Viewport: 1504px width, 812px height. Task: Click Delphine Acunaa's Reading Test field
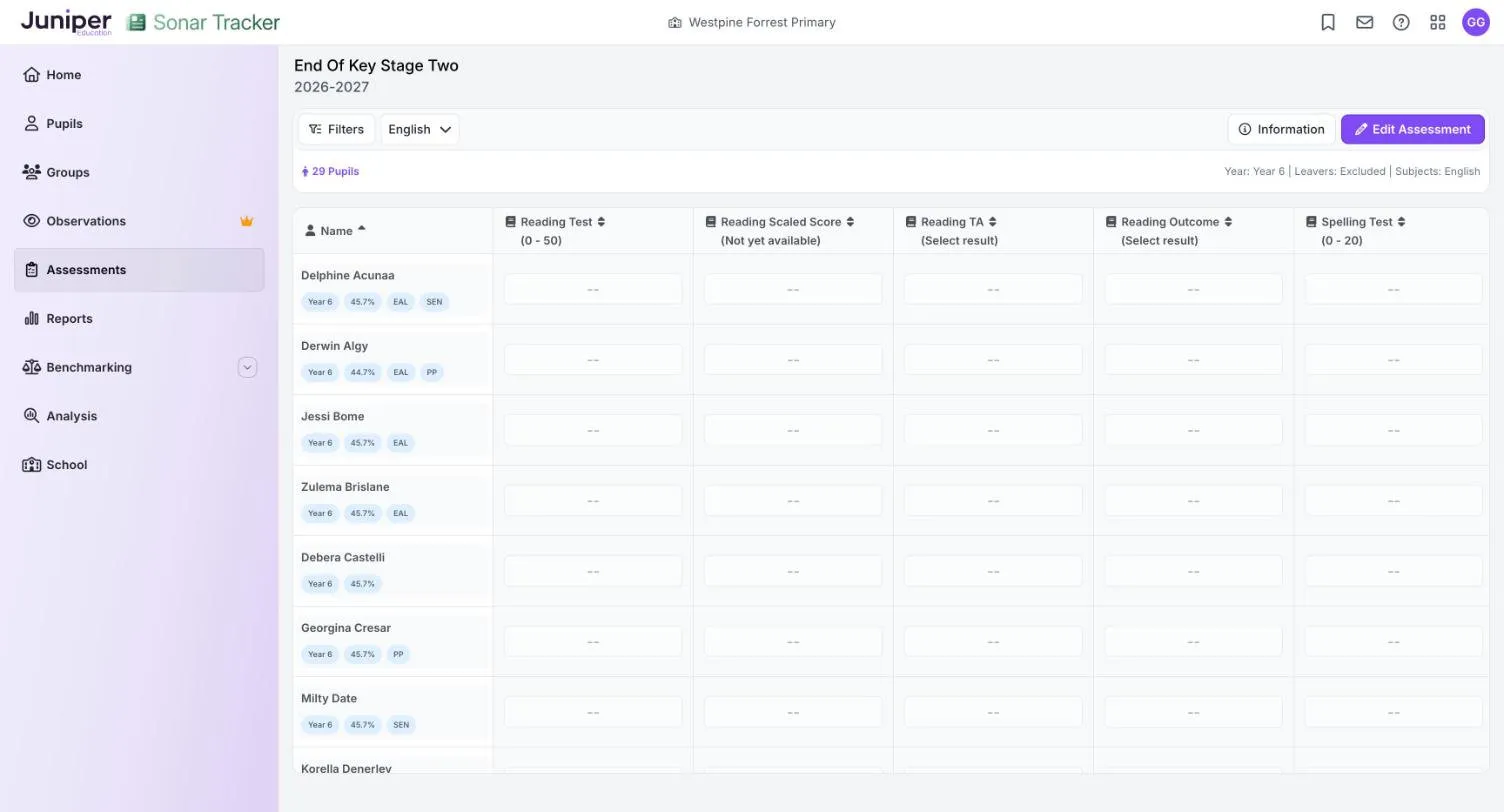[593, 289]
